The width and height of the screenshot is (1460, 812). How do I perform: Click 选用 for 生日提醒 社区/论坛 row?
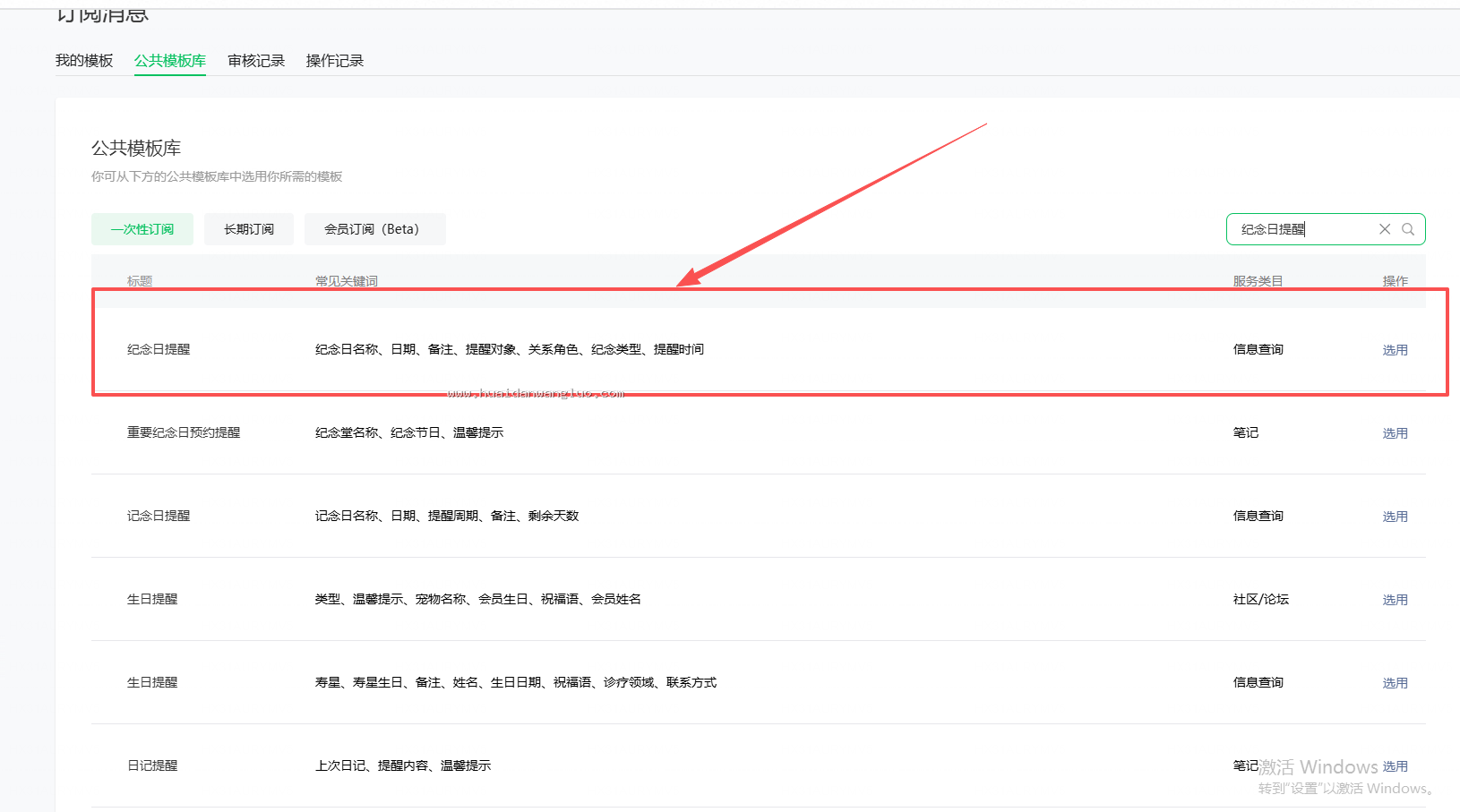click(x=1395, y=600)
